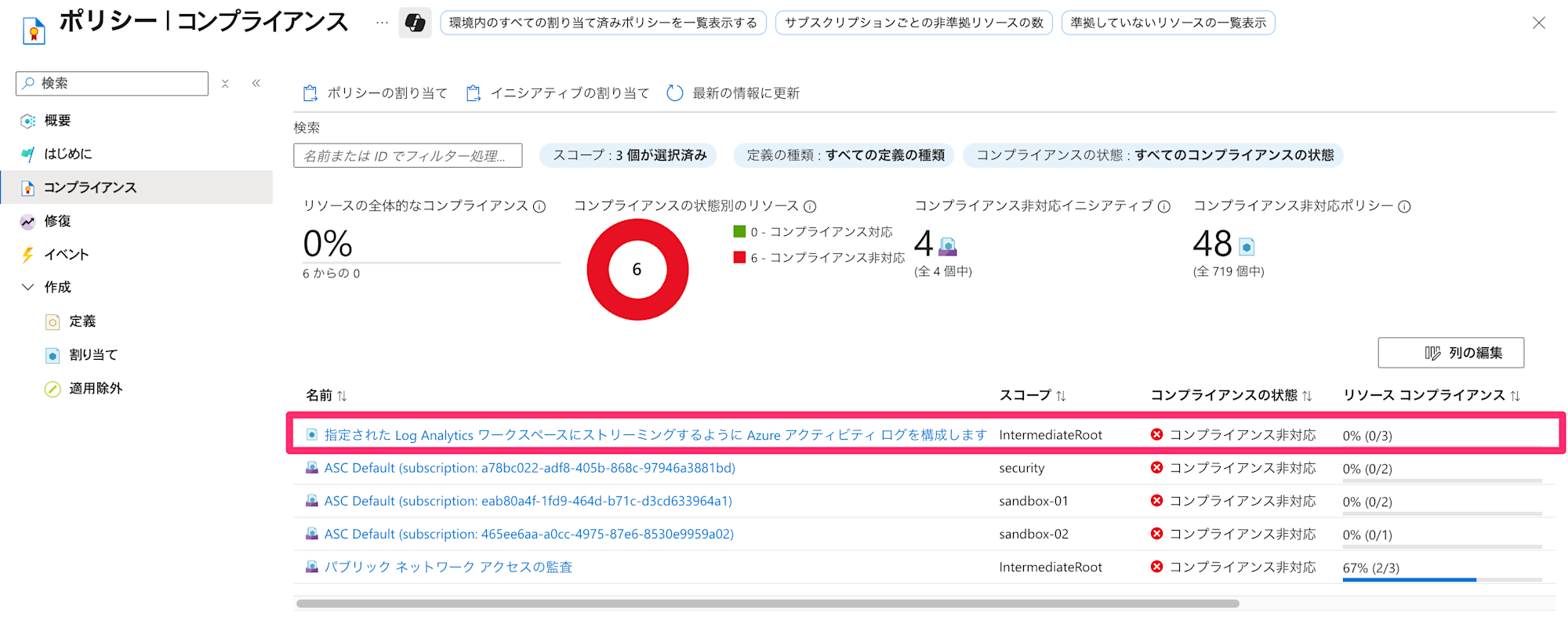Click non-compliant status icon in sandbox-02 row
1568x631 pixels.
click(x=1156, y=533)
